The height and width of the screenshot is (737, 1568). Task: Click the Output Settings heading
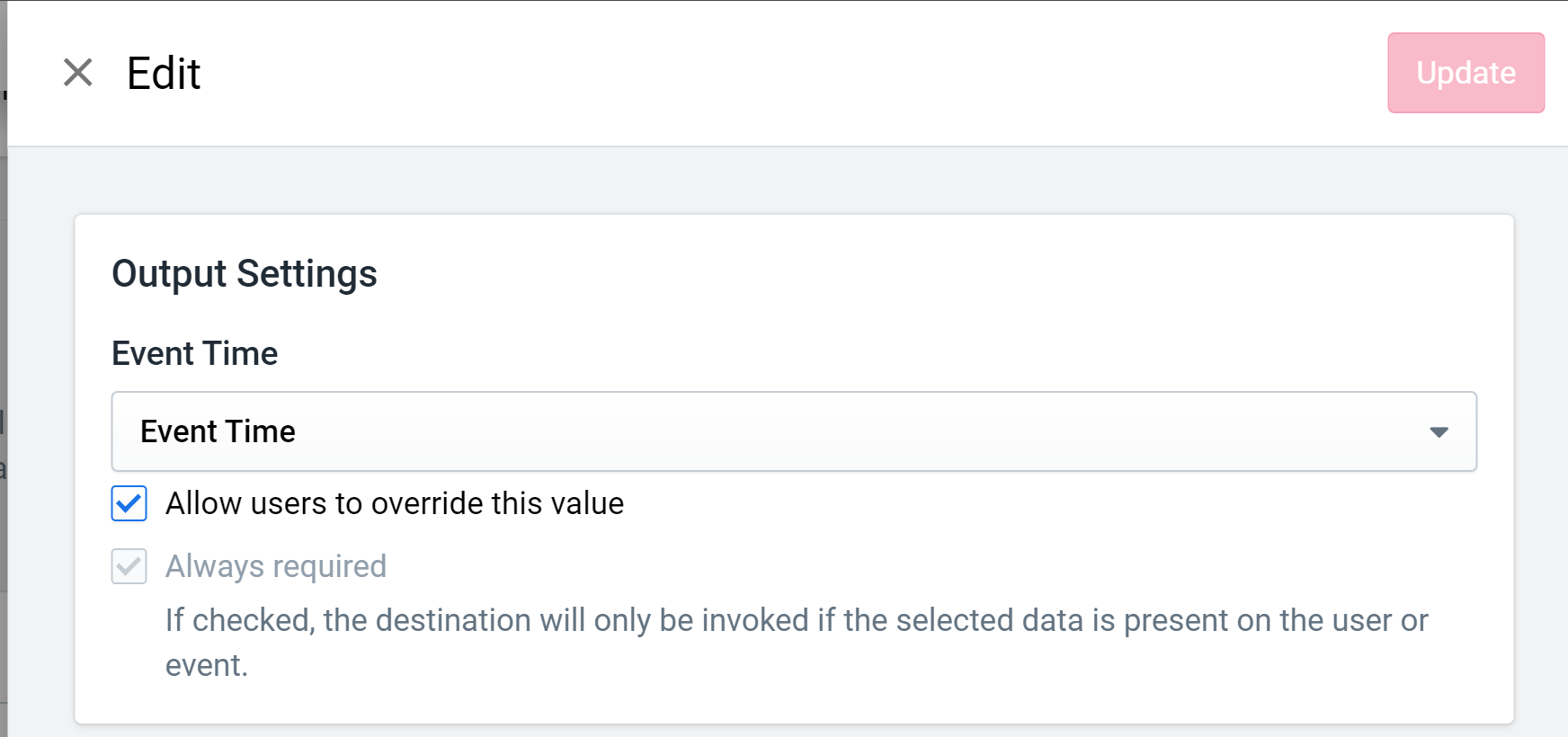(245, 274)
